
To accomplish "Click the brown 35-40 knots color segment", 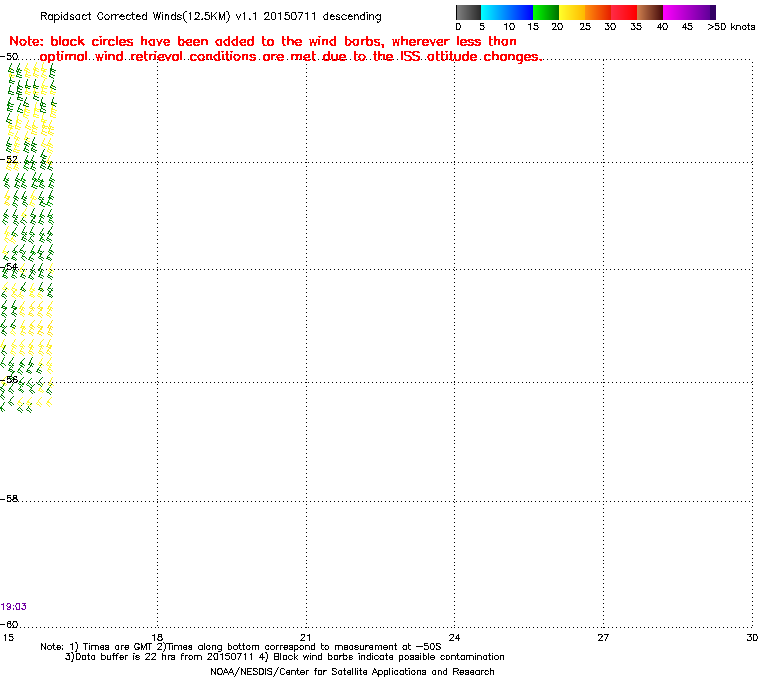I will 650,12.
